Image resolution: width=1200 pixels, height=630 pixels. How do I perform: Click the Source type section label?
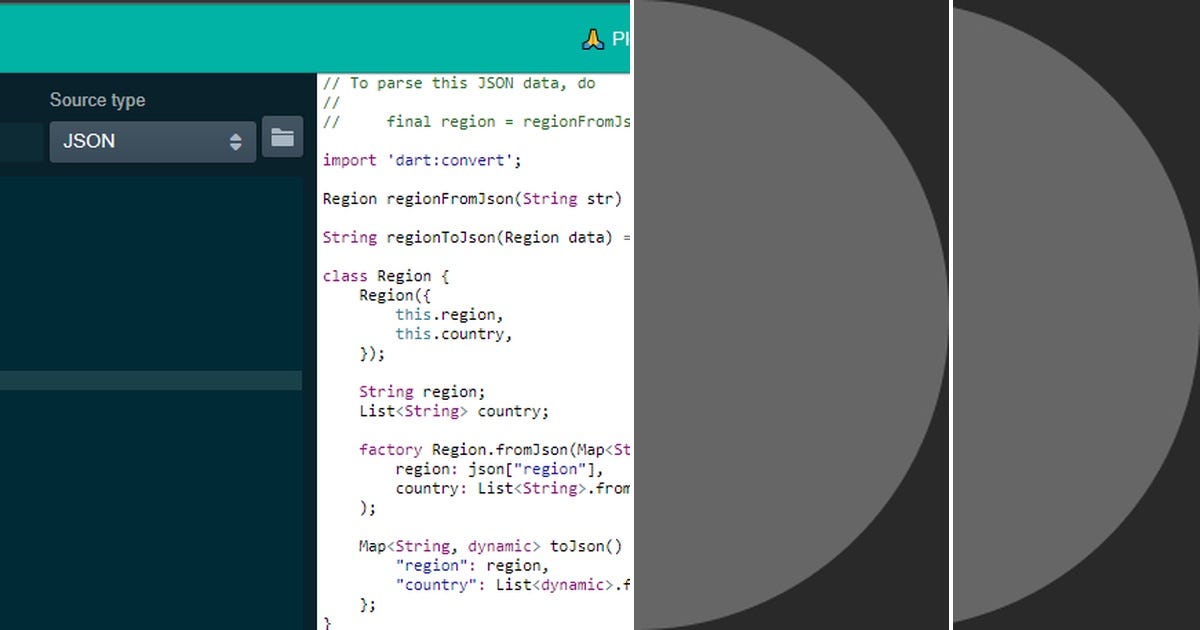point(97,100)
